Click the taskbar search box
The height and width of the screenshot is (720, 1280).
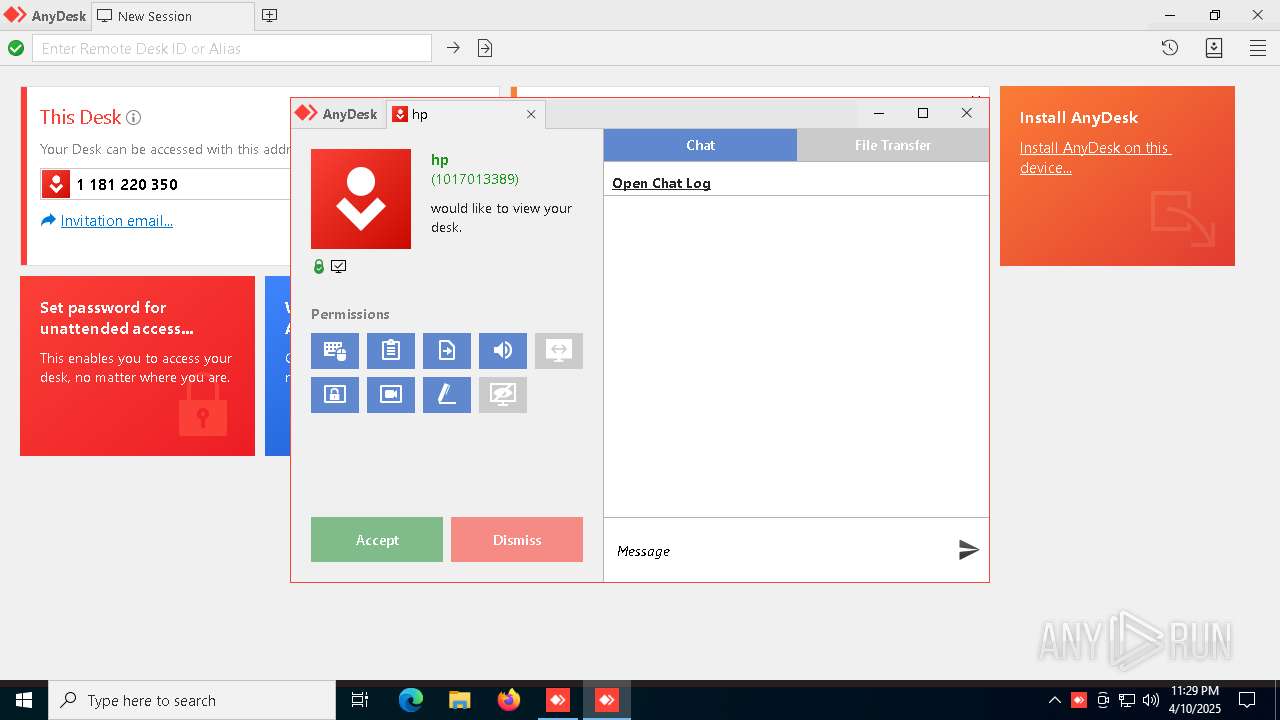[192, 700]
